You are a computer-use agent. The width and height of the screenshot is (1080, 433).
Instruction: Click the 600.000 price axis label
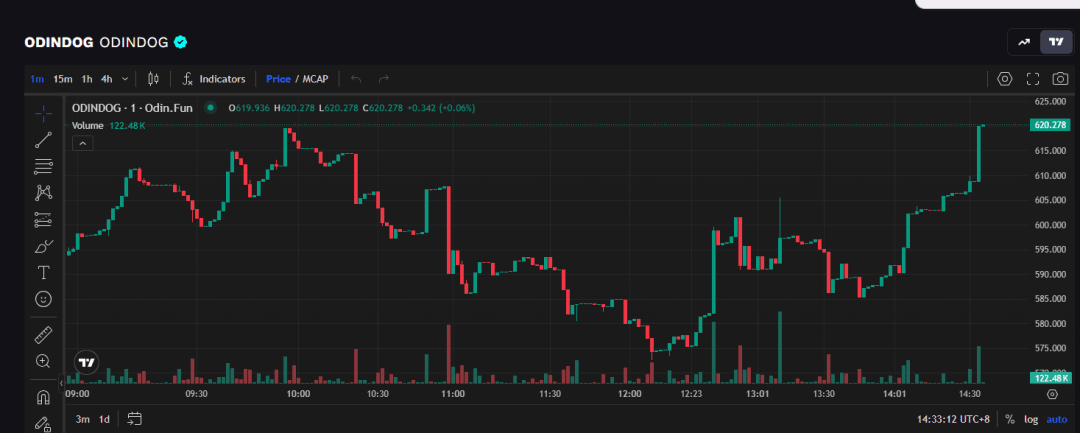(1050, 225)
